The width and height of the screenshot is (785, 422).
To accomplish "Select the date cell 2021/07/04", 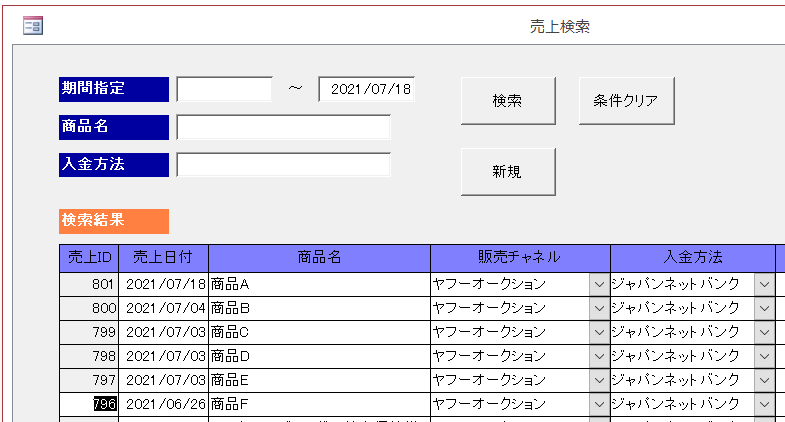I will pyautogui.click(x=165, y=308).
